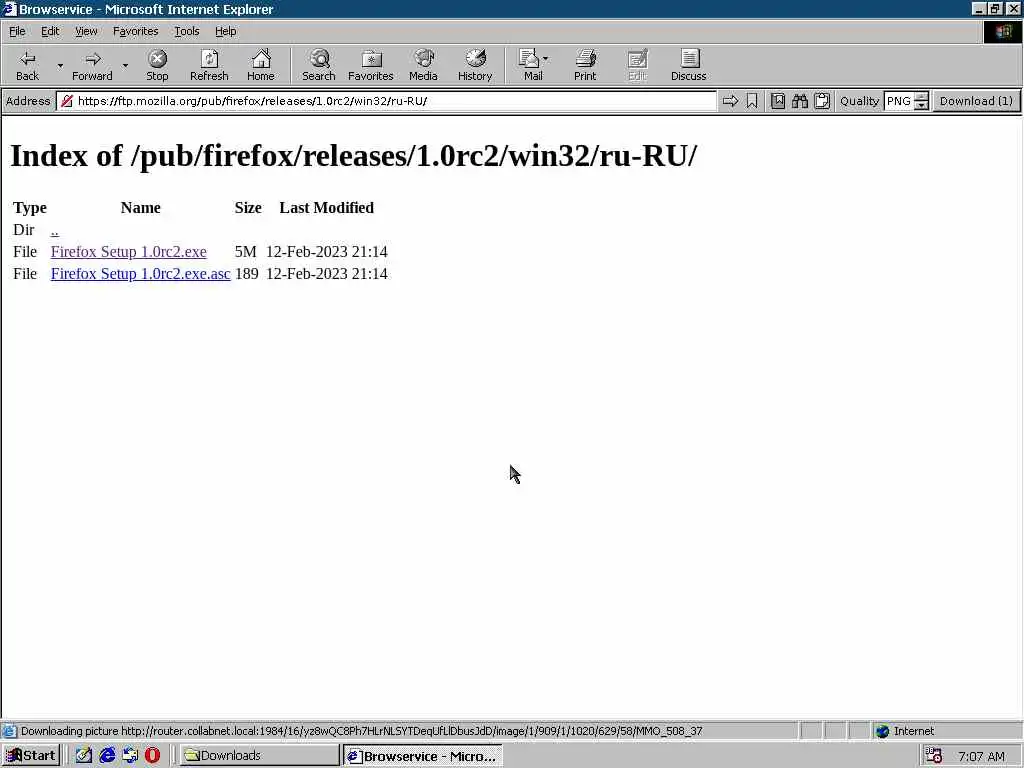Select the '189' size cell
This screenshot has height=768, width=1024.
pos(247,274)
